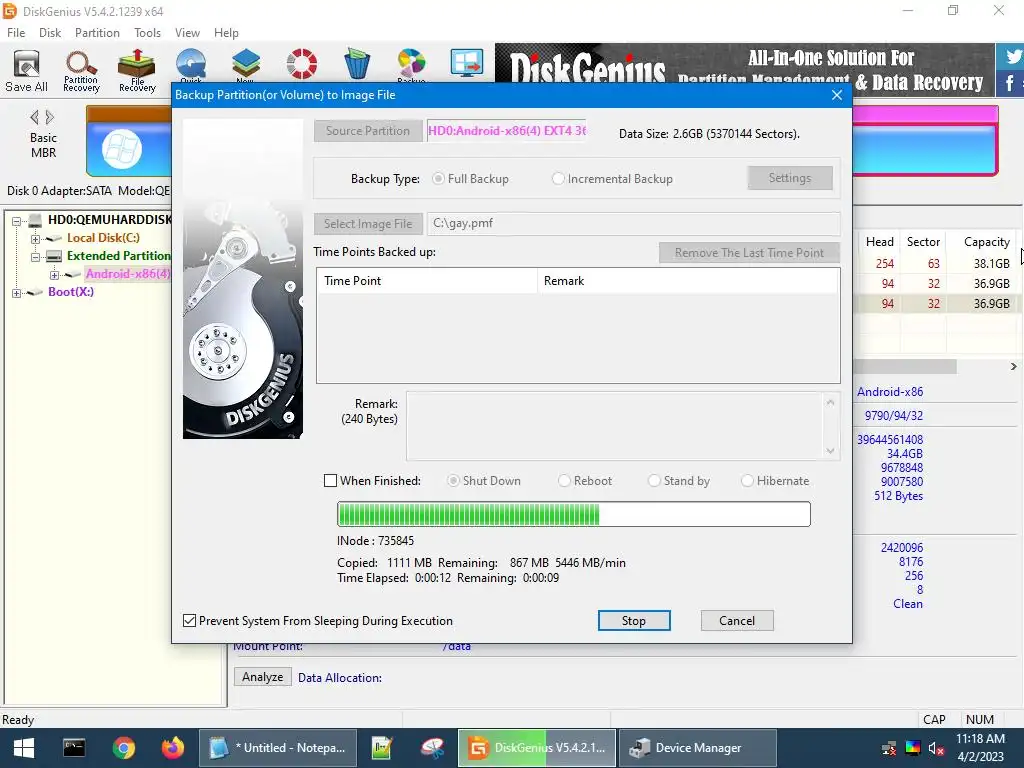Click the C:\gay.pmf image file path field
The width and height of the screenshot is (1024, 768).
(633, 223)
